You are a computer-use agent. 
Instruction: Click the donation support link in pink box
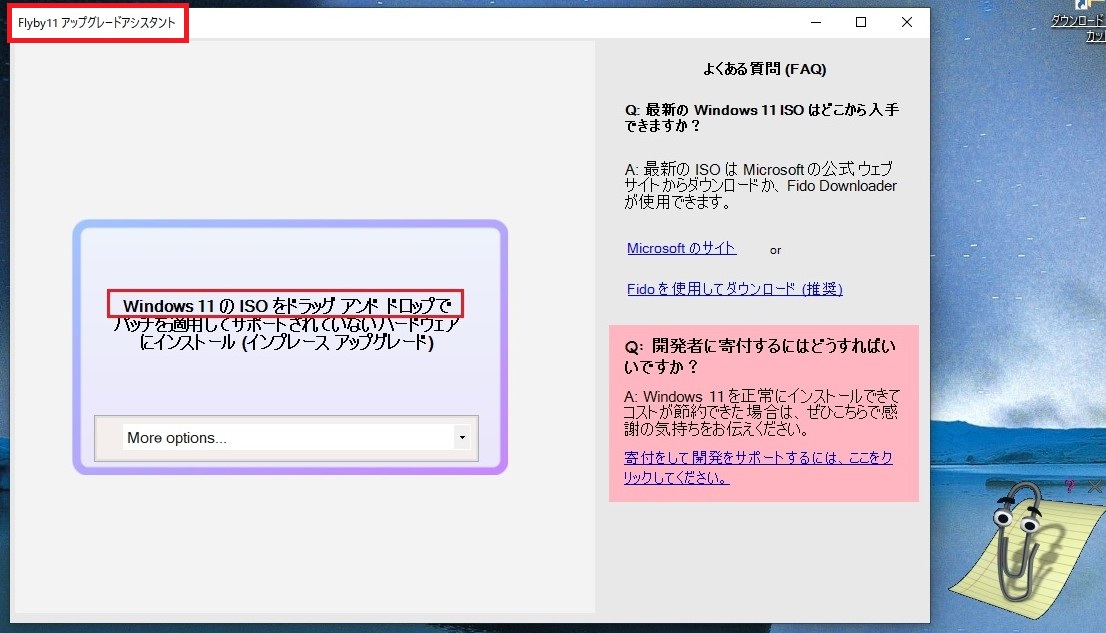pyautogui.click(x=758, y=467)
